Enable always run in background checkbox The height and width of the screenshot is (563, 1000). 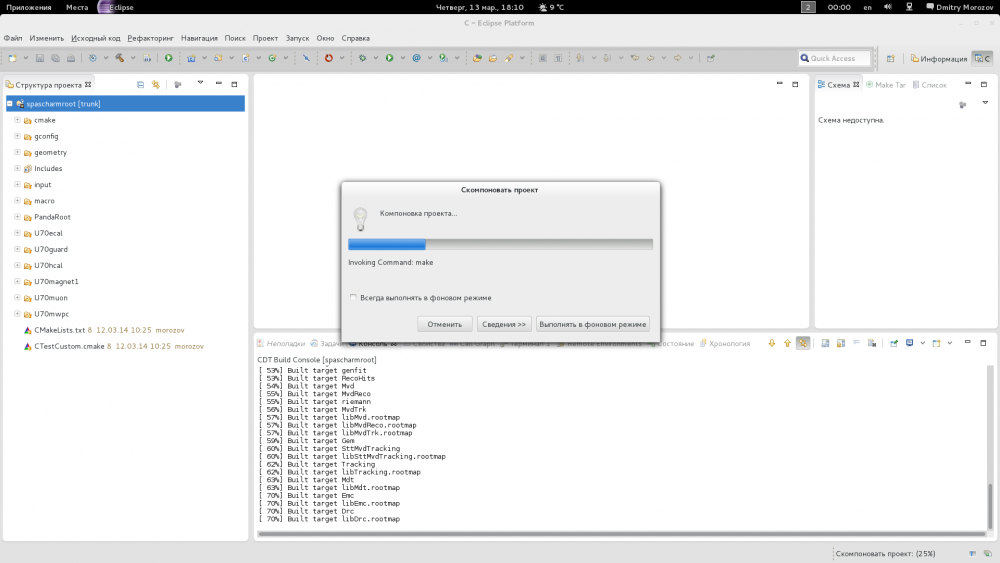[353, 298]
